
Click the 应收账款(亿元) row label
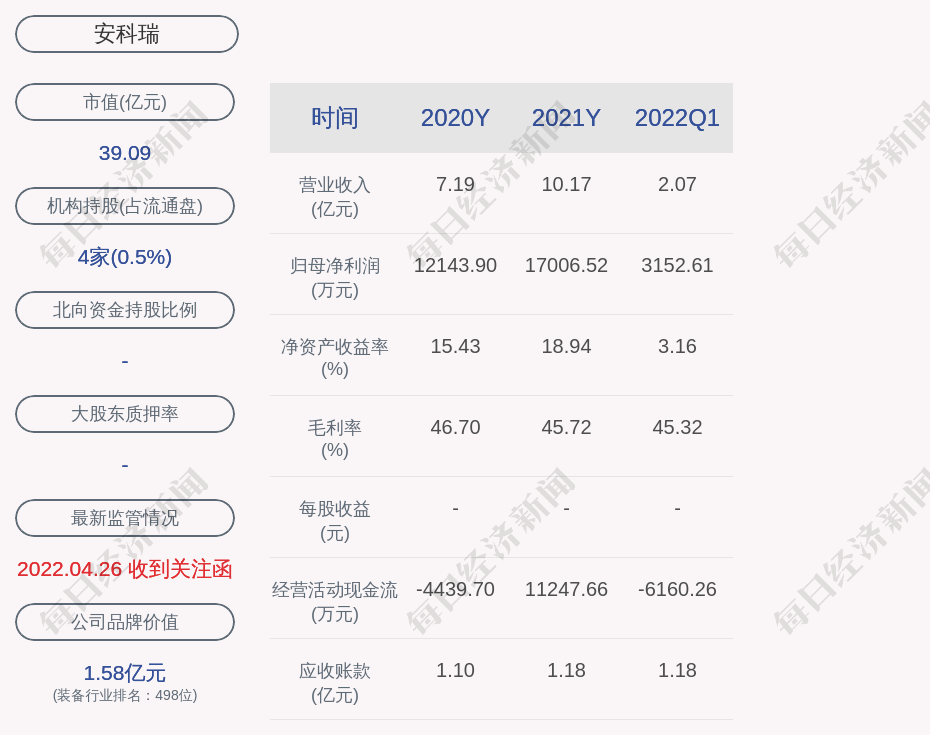[335, 683]
